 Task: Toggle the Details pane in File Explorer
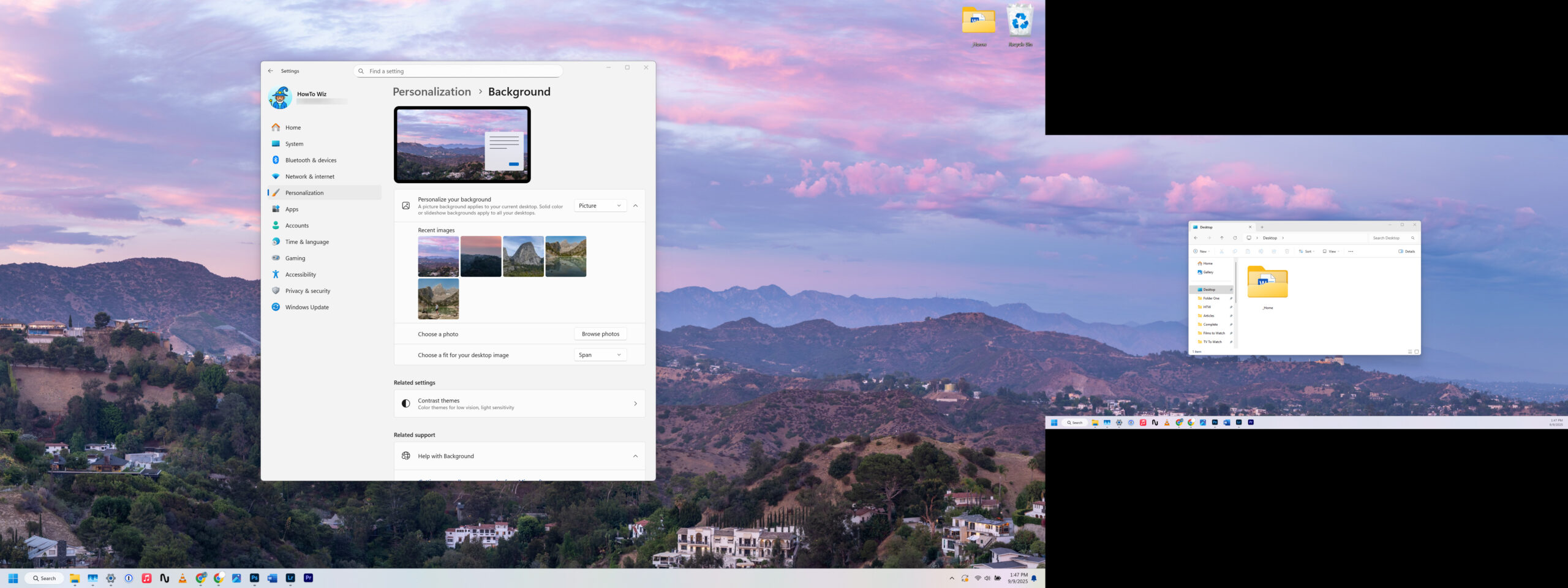pos(1407,252)
